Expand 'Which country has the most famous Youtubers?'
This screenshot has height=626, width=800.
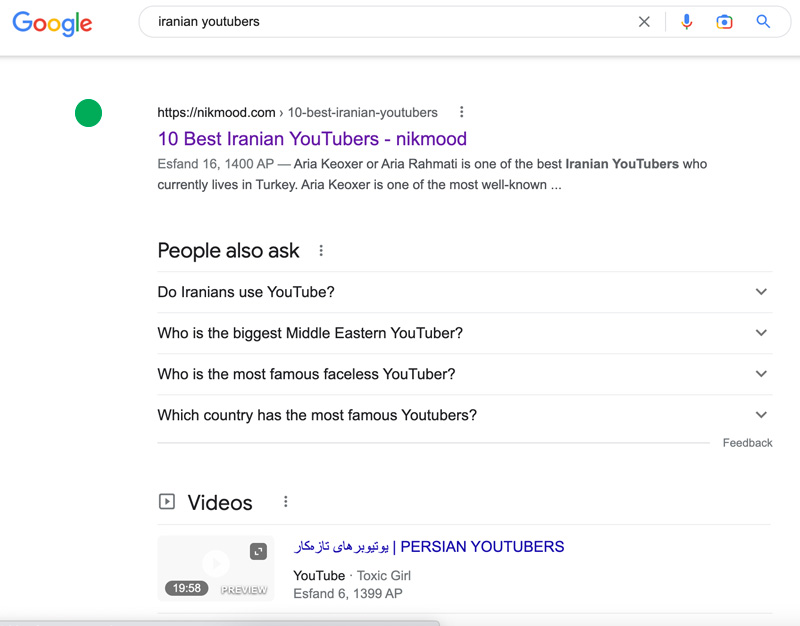pos(465,415)
